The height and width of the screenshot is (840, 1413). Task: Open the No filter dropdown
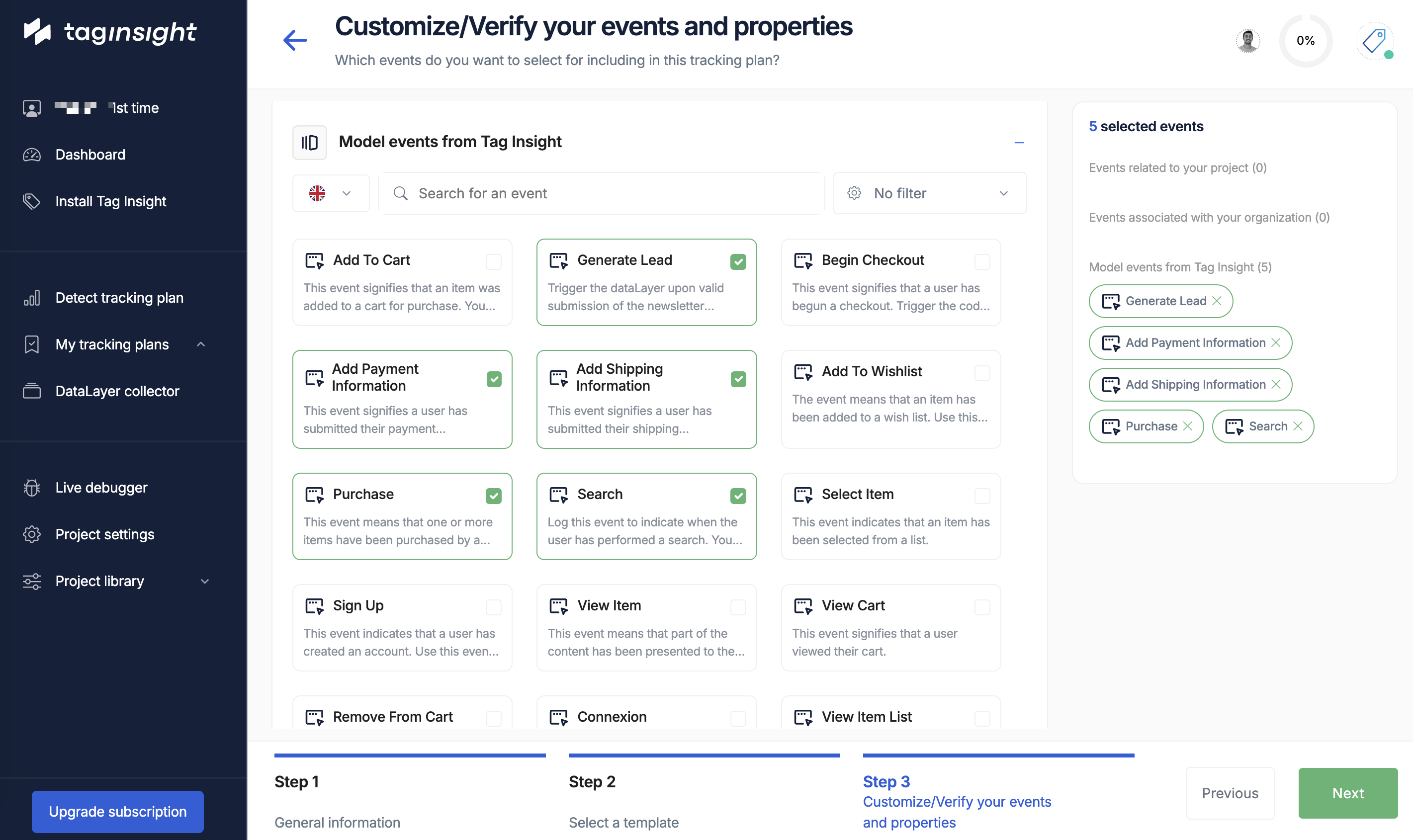click(930, 193)
